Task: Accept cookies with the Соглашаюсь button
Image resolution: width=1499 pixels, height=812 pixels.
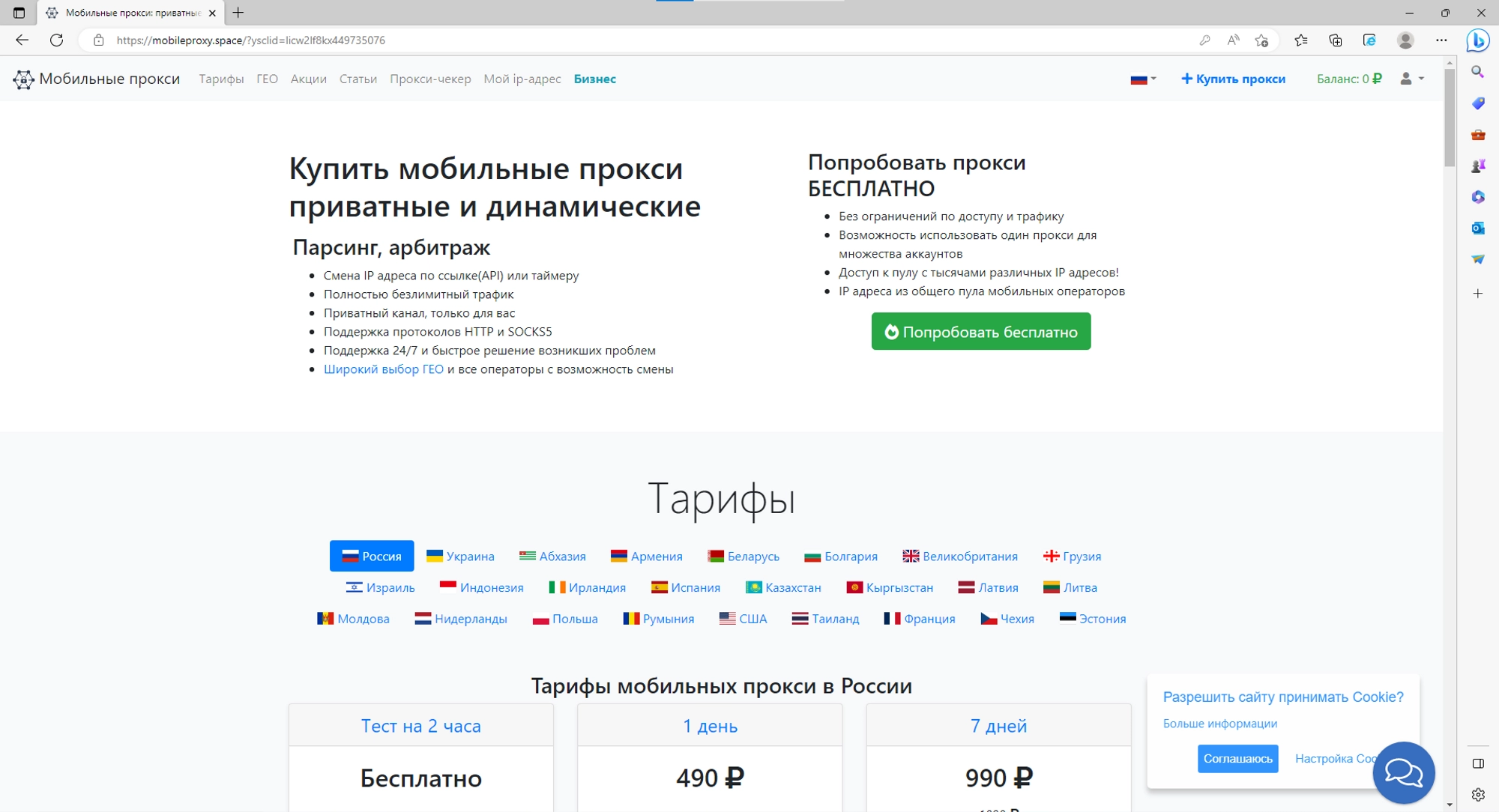Action: (x=1240, y=759)
